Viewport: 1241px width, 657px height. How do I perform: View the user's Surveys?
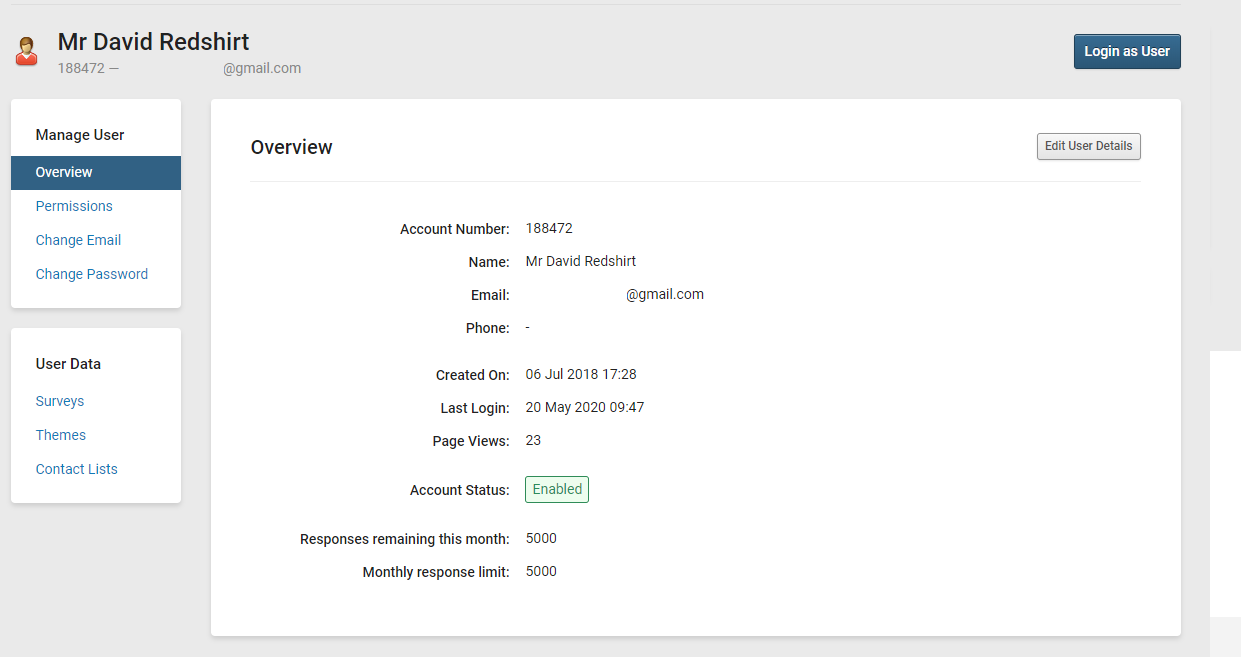pos(59,401)
